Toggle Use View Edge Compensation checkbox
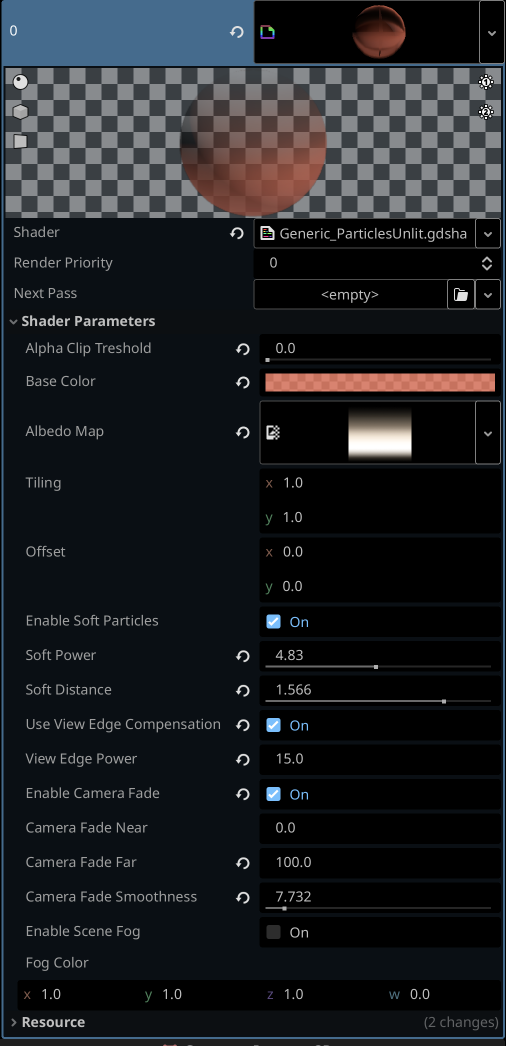 (x=273, y=725)
